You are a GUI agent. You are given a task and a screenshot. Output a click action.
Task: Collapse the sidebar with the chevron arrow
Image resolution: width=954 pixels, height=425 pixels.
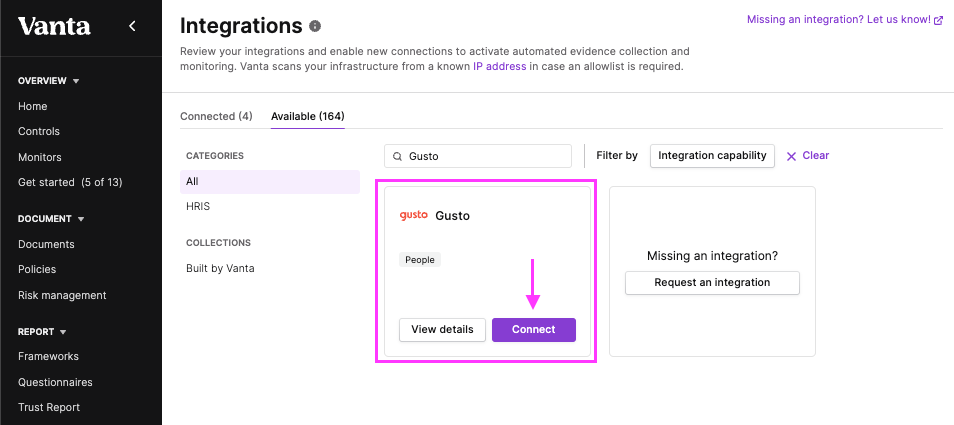pyautogui.click(x=132, y=26)
